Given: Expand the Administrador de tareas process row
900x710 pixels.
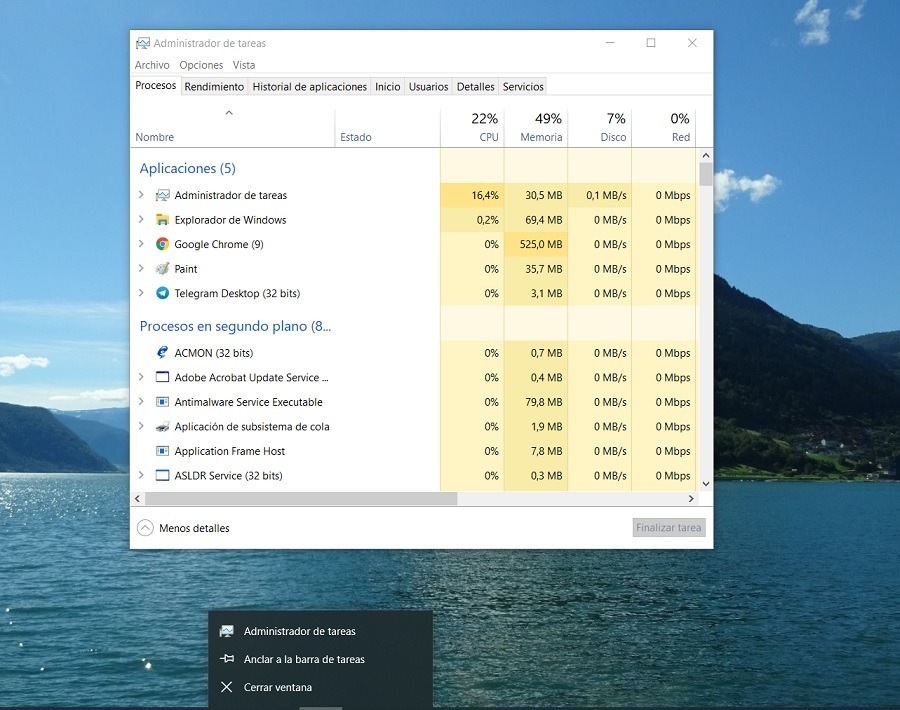Looking at the screenshot, I should click(141, 195).
